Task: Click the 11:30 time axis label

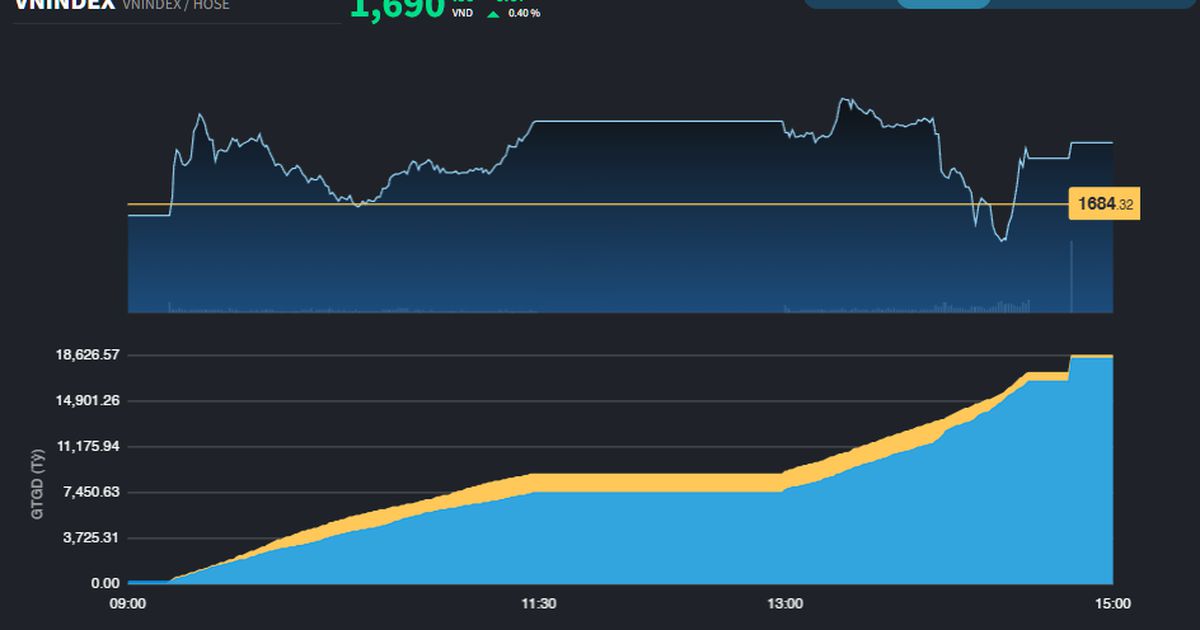Action: (538, 604)
